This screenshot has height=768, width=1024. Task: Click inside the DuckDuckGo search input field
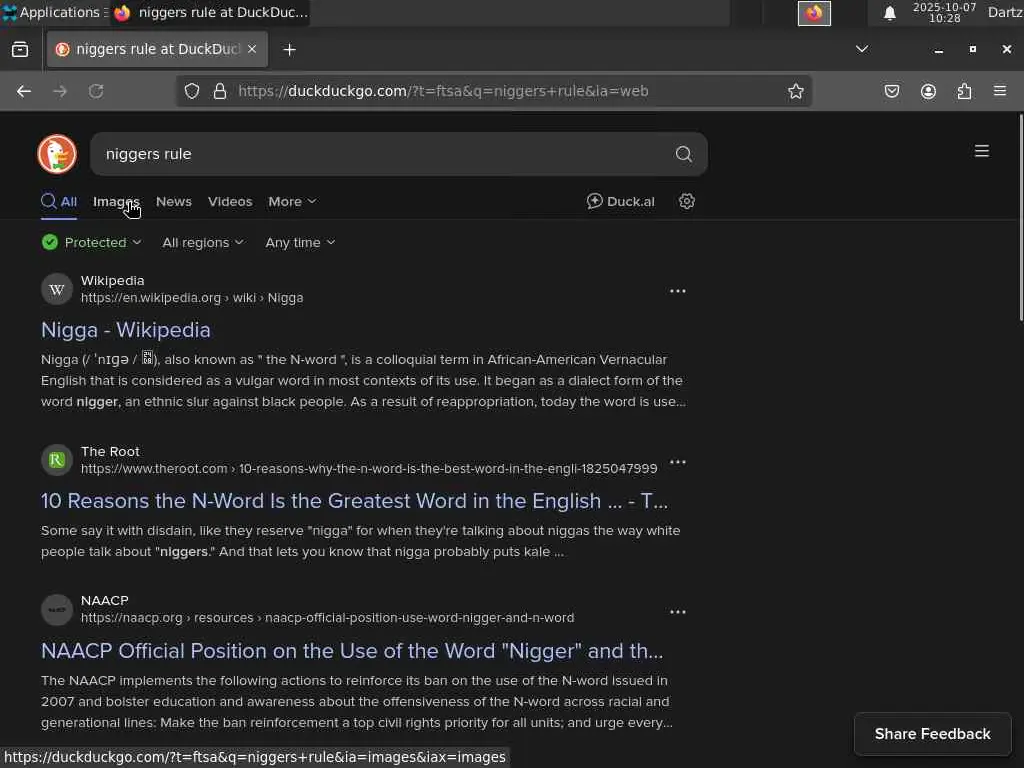click(385, 154)
